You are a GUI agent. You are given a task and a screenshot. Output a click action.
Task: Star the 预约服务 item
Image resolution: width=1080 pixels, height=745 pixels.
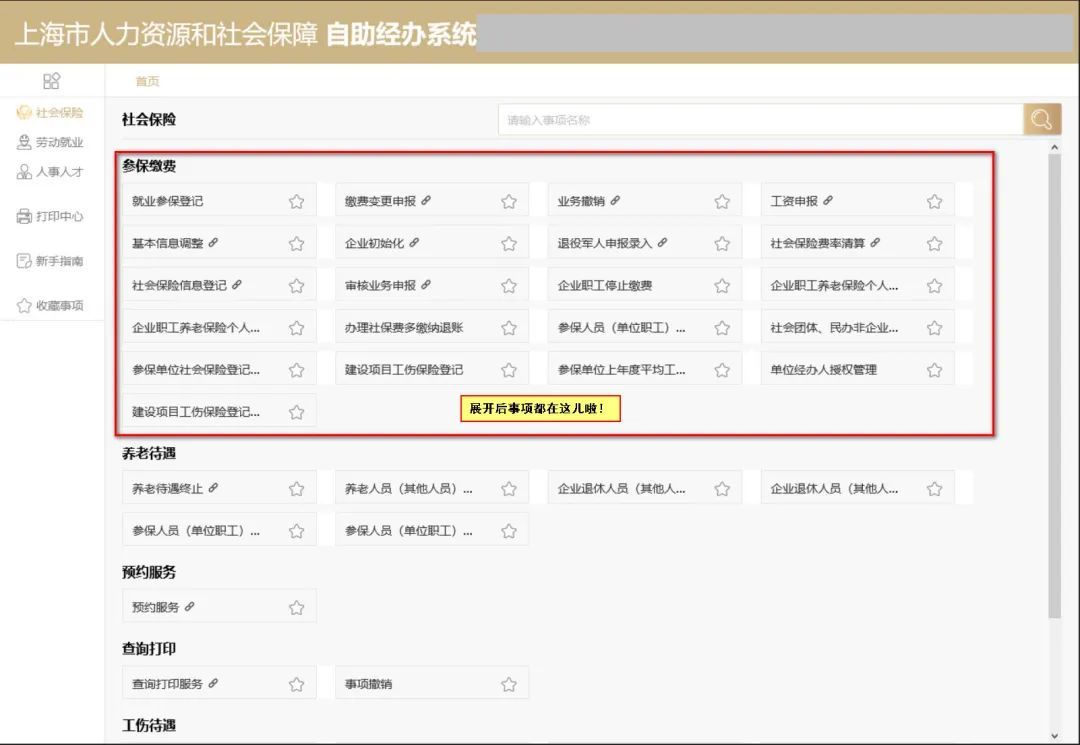[x=296, y=607]
